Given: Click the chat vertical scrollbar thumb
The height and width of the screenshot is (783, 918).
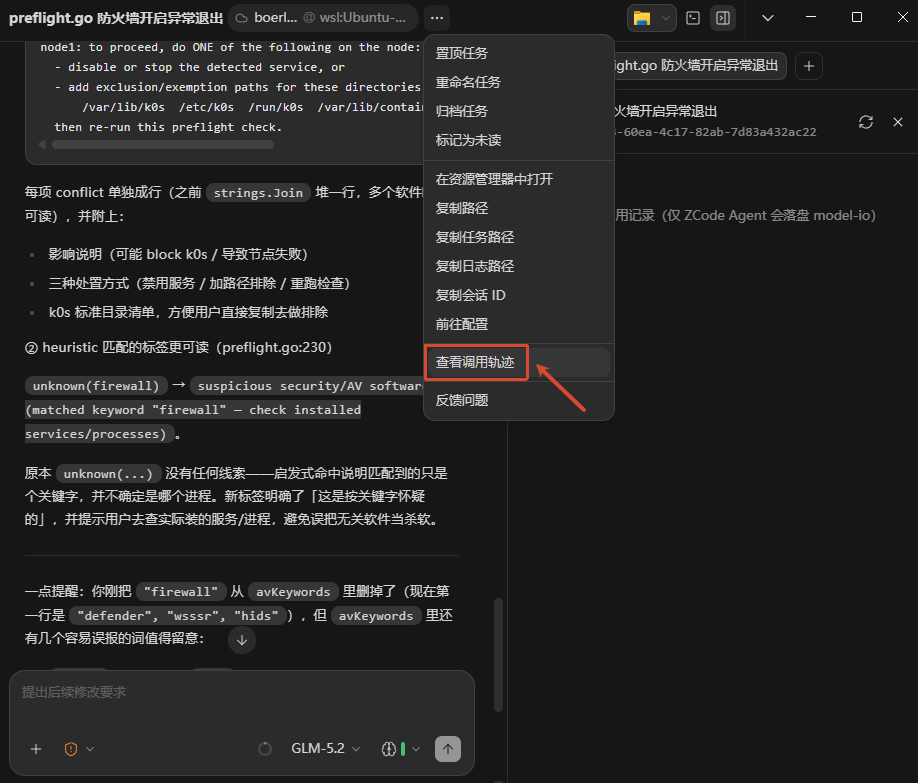Looking at the screenshot, I should point(498,655).
